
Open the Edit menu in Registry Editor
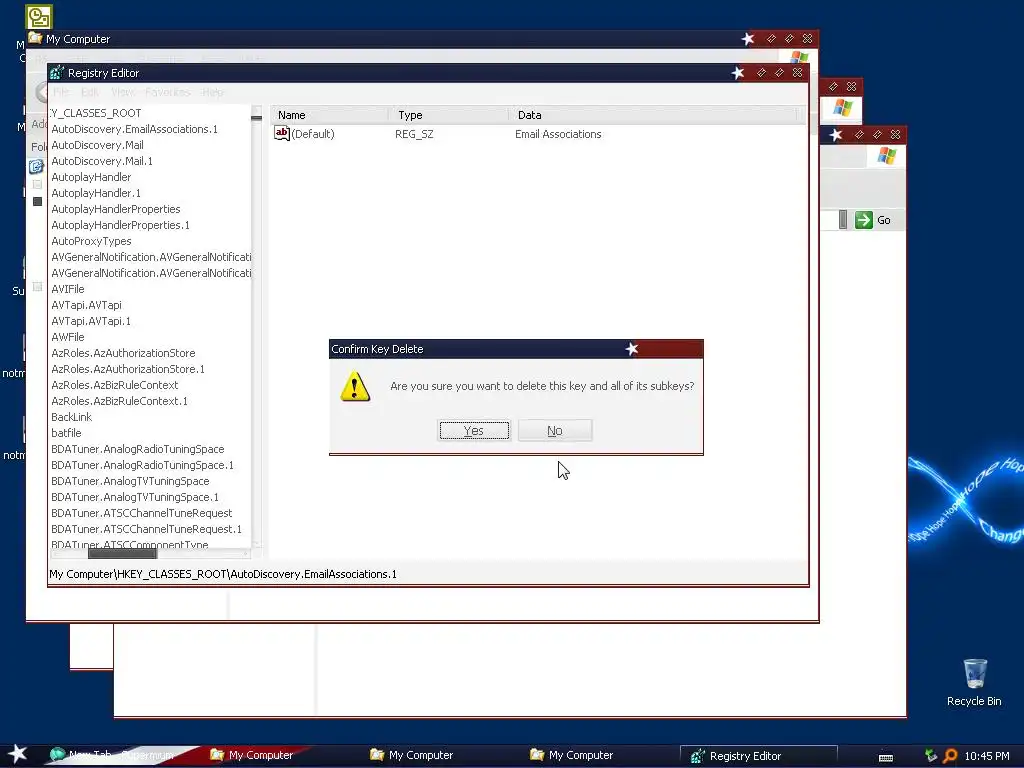click(x=89, y=92)
